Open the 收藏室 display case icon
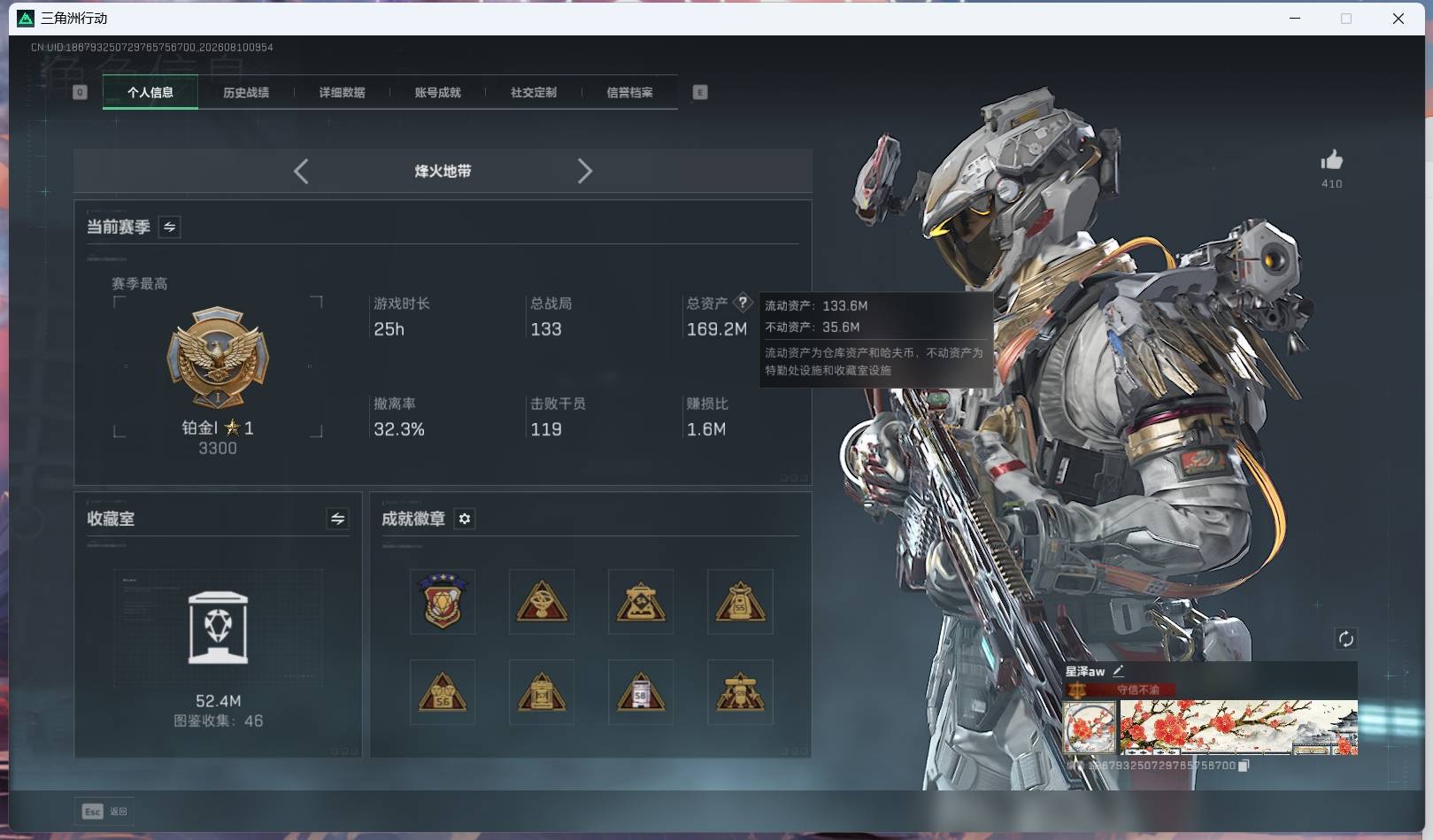The height and width of the screenshot is (840, 1433). 218,628
